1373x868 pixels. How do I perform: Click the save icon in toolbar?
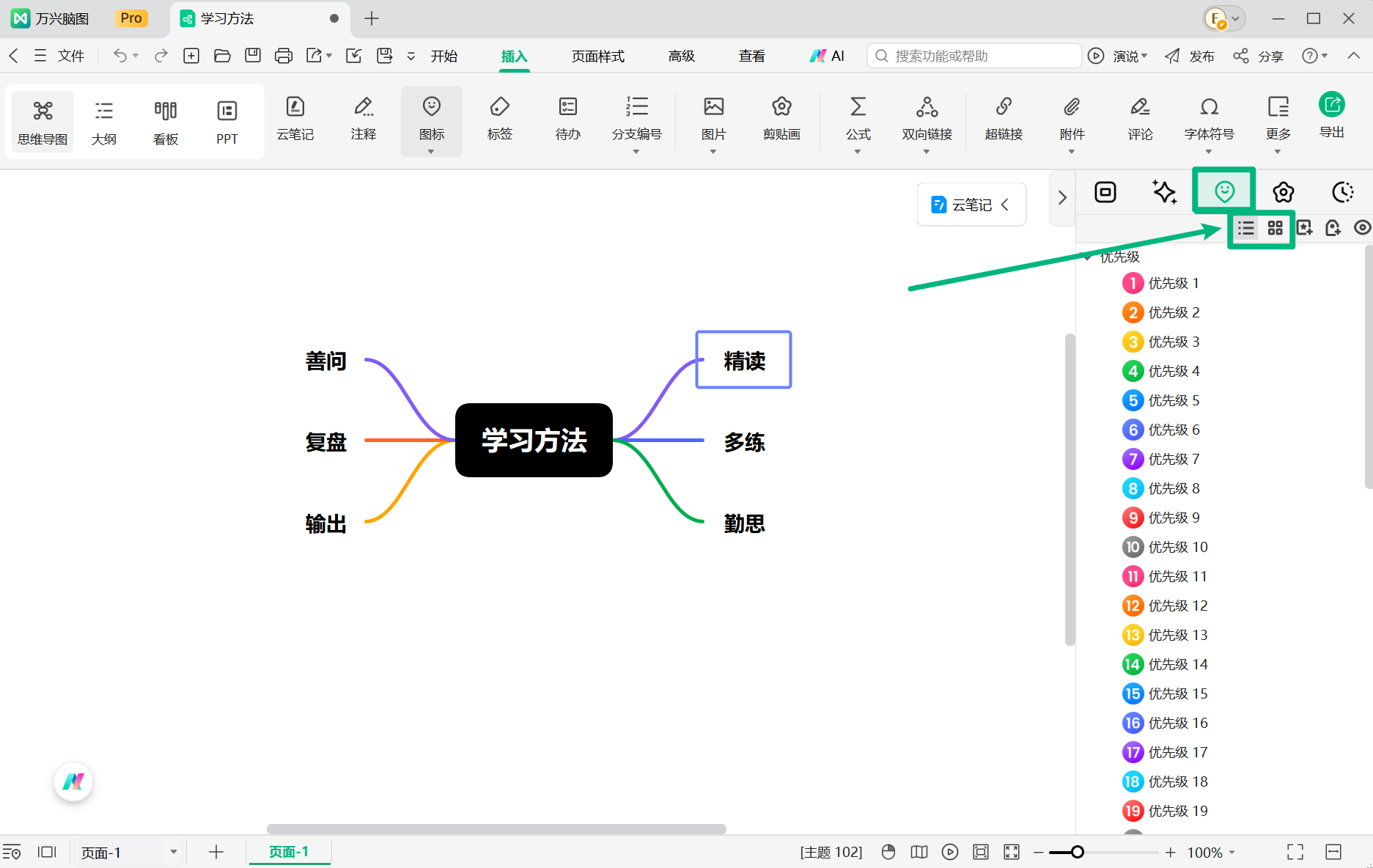(x=253, y=56)
